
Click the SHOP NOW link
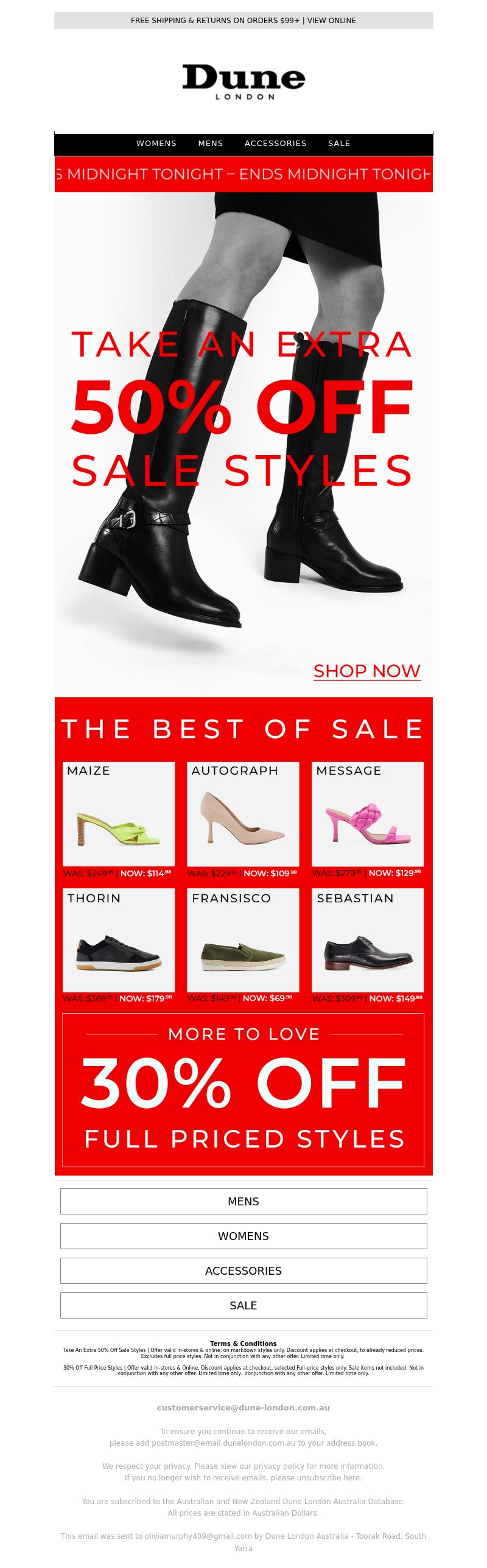[367, 671]
